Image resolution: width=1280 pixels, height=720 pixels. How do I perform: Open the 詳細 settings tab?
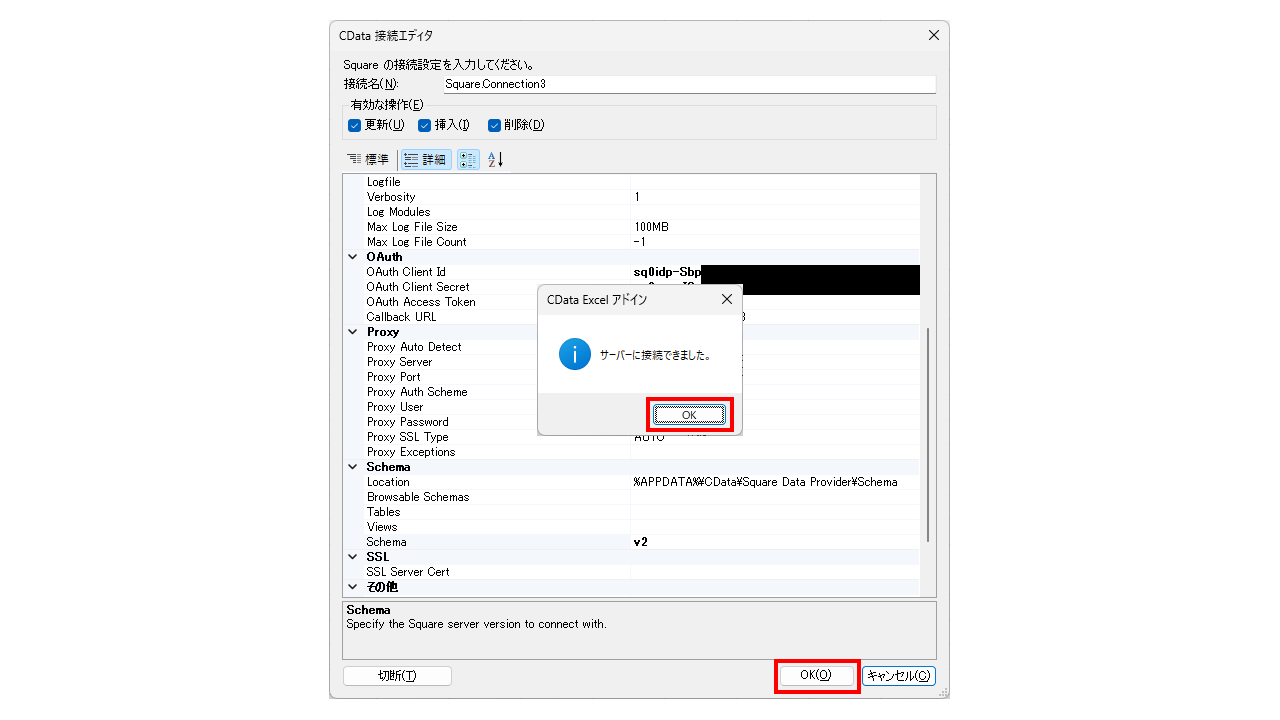coord(426,160)
